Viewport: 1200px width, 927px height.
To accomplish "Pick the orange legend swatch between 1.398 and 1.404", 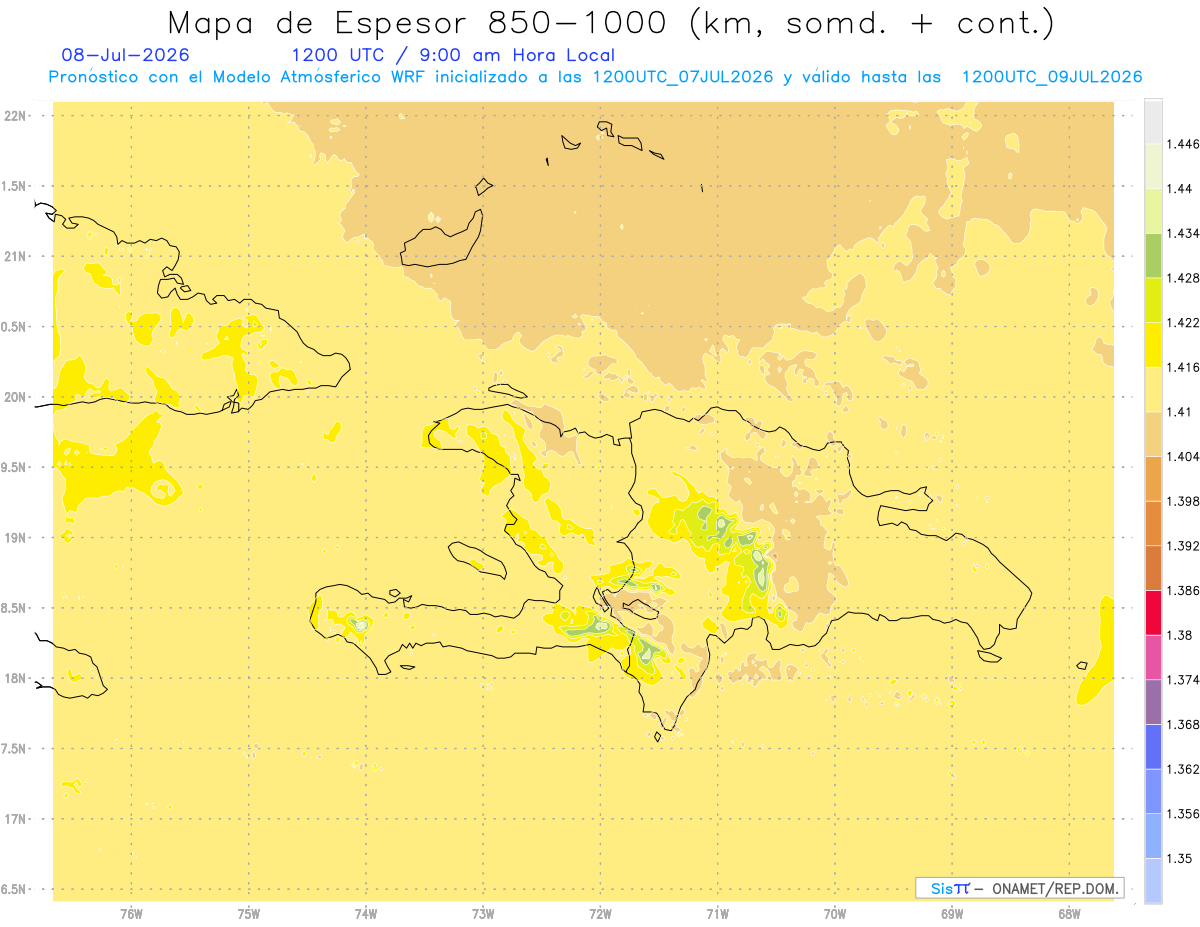I will coord(1153,478).
